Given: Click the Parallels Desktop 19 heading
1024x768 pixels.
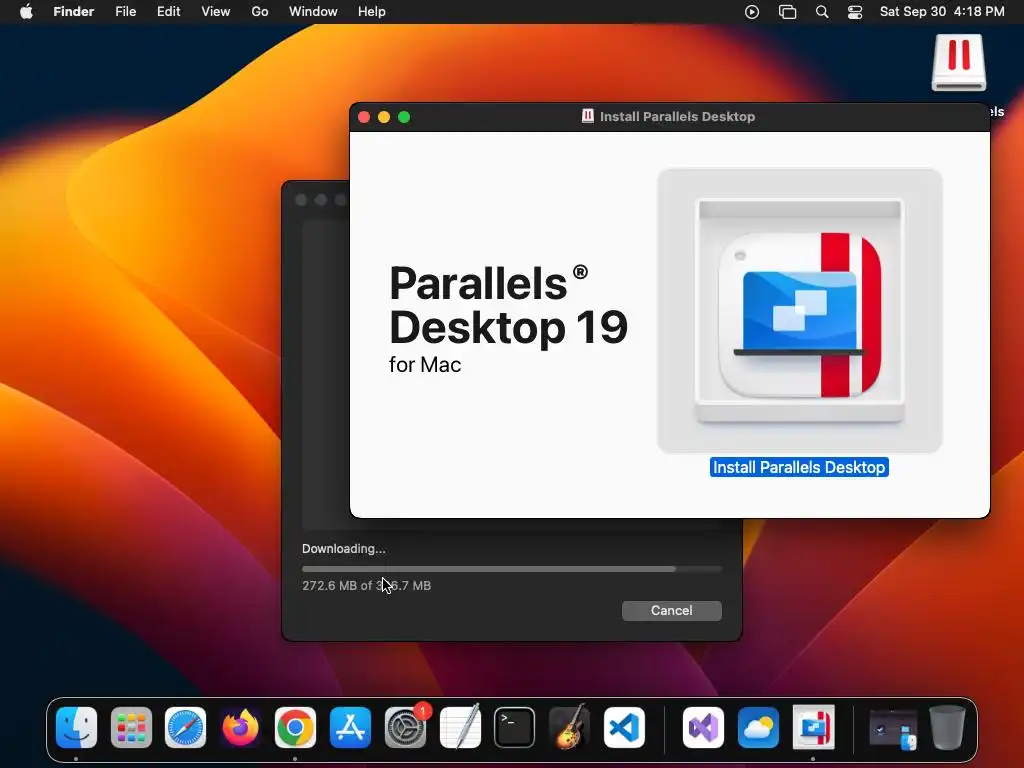Looking at the screenshot, I should pyautogui.click(x=508, y=305).
